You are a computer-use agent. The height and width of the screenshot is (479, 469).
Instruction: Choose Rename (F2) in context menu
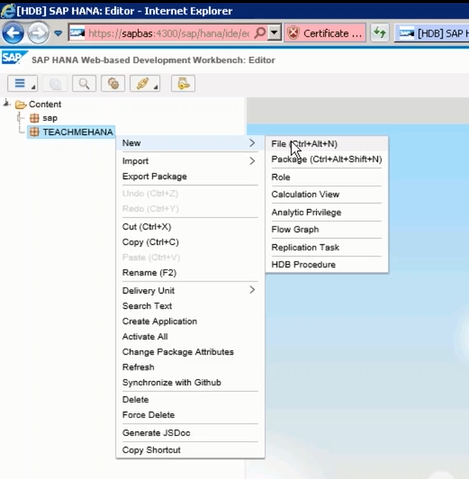click(x=190, y=273)
